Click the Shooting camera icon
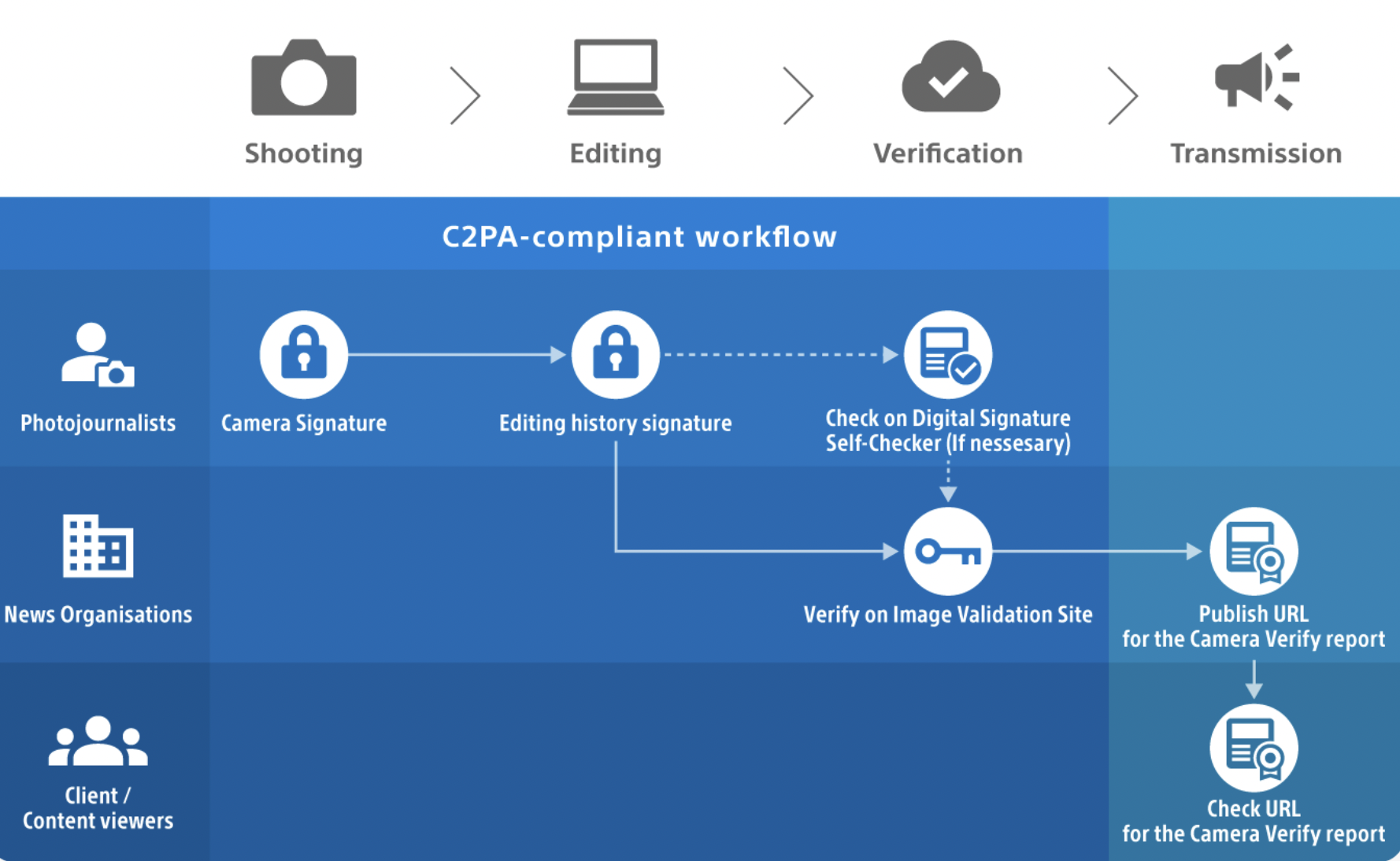1400x861 pixels. pyautogui.click(x=303, y=78)
